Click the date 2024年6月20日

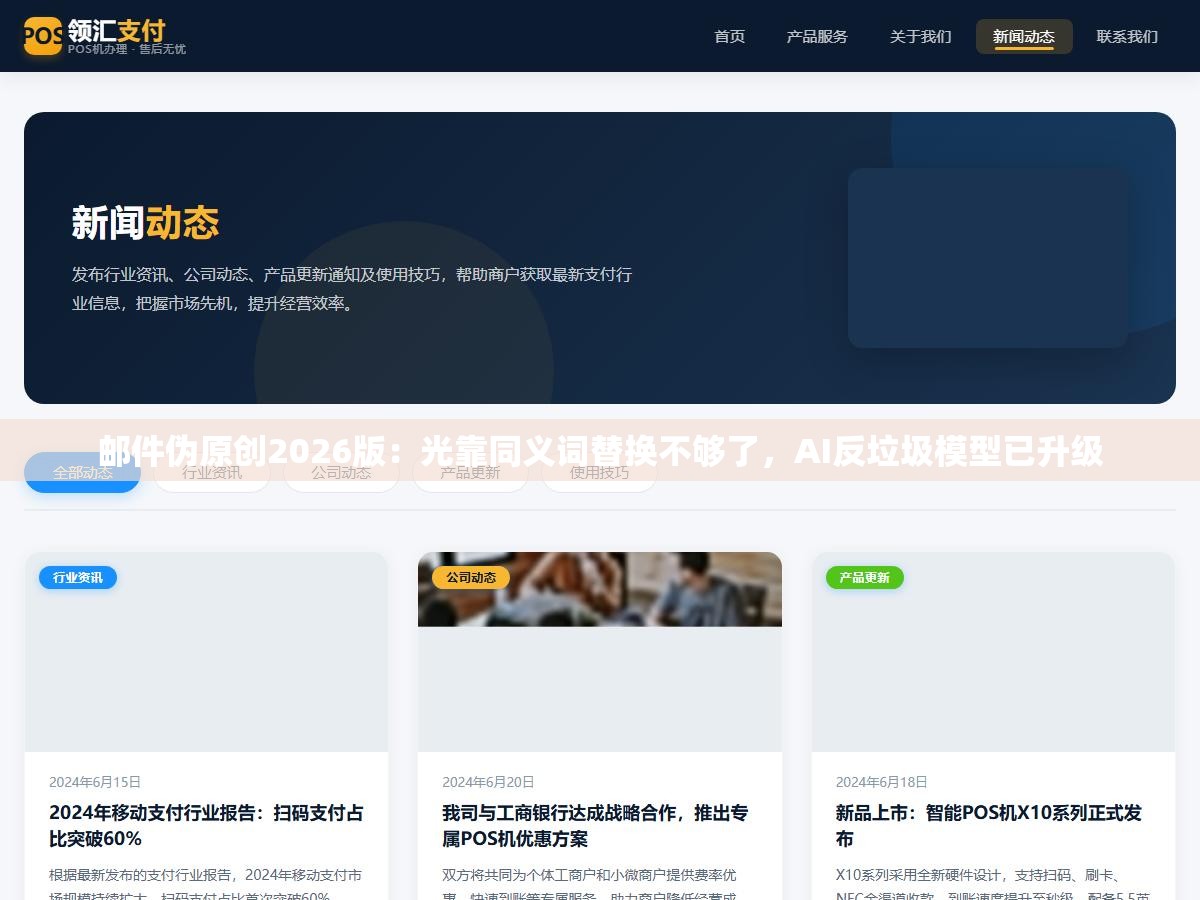point(488,782)
